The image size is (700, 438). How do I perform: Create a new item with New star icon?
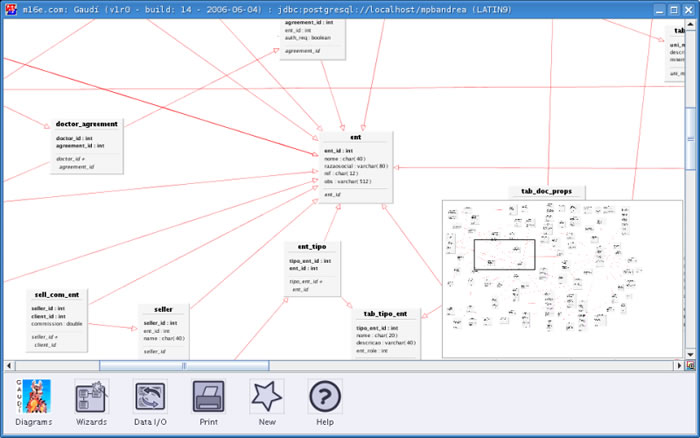coord(267,398)
